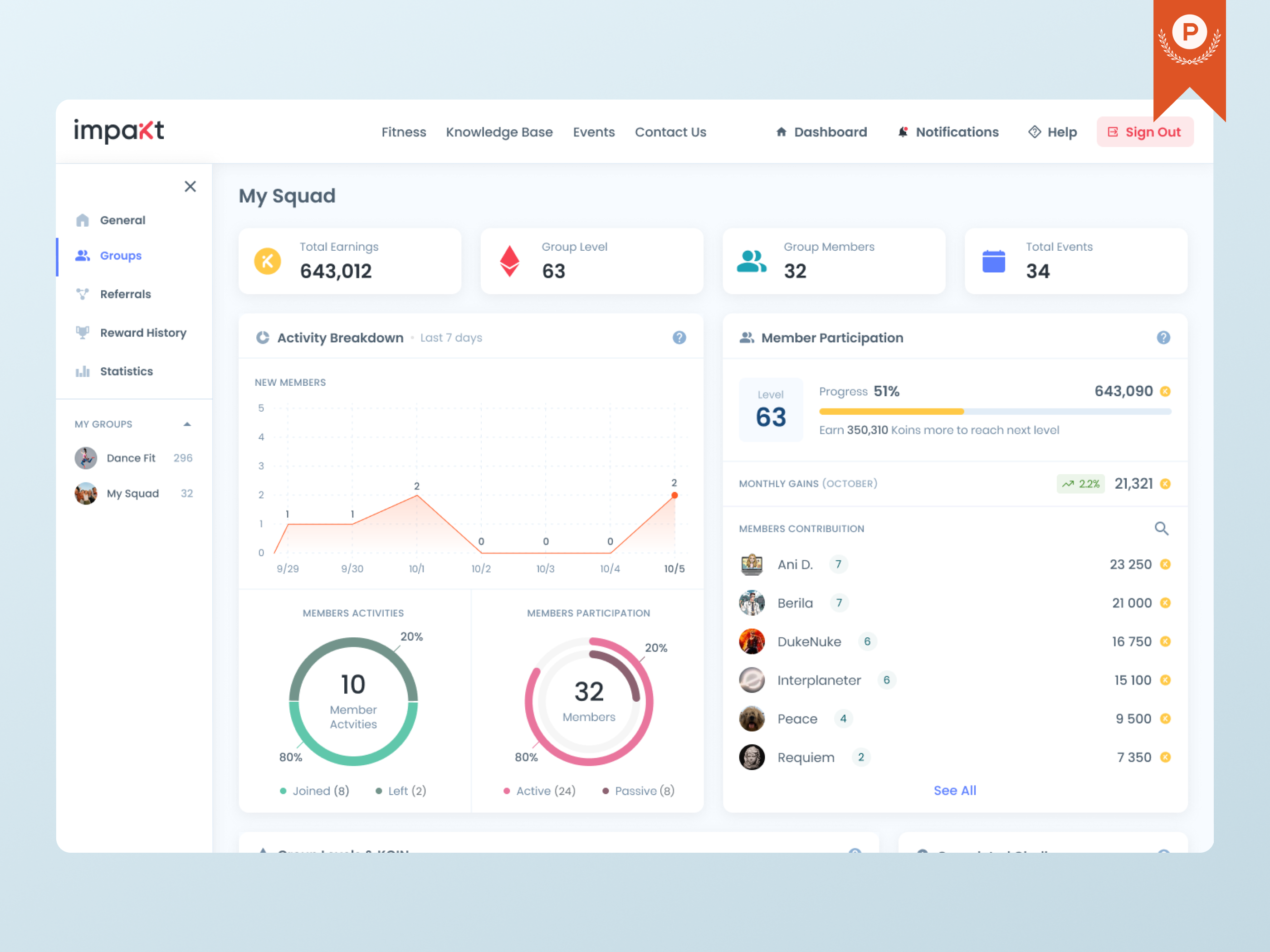This screenshot has height=952, width=1270.
Task: Open Referrals from the sidebar
Action: pos(125,294)
